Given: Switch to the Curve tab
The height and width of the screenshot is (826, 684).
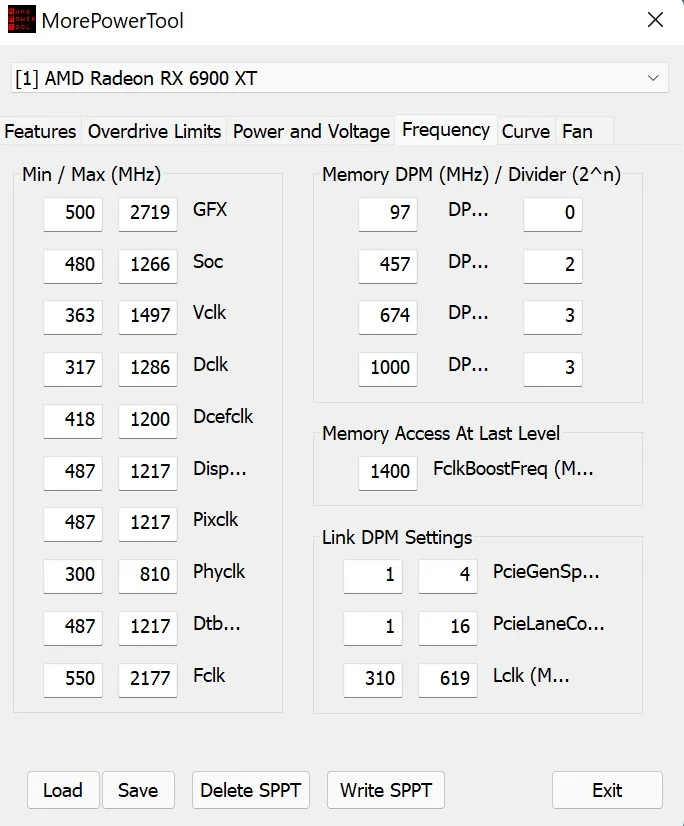Looking at the screenshot, I should [x=526, y=131].
